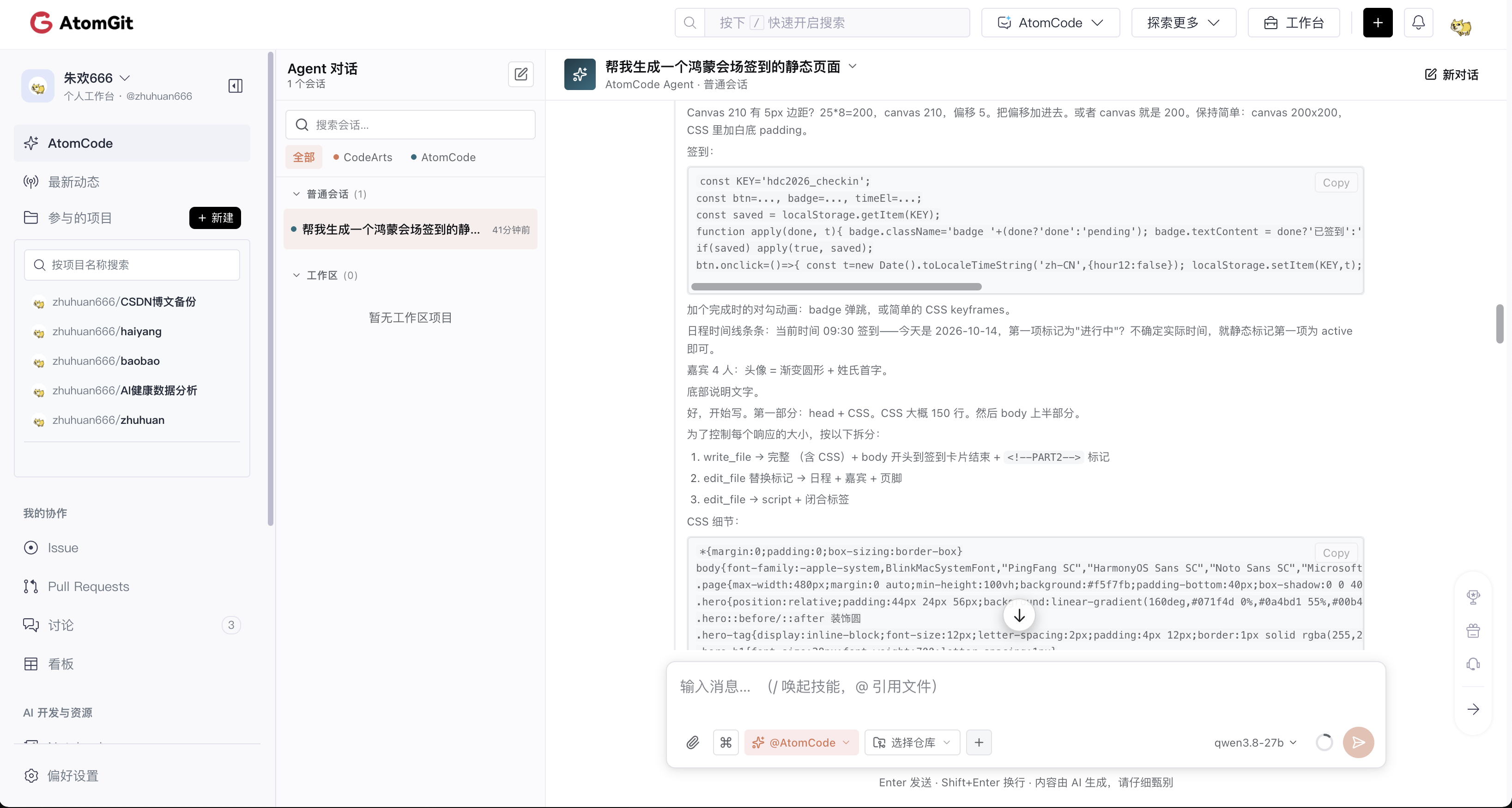
Task: Open the 选择仓库 repository dropdown
Action: [912, 742]
